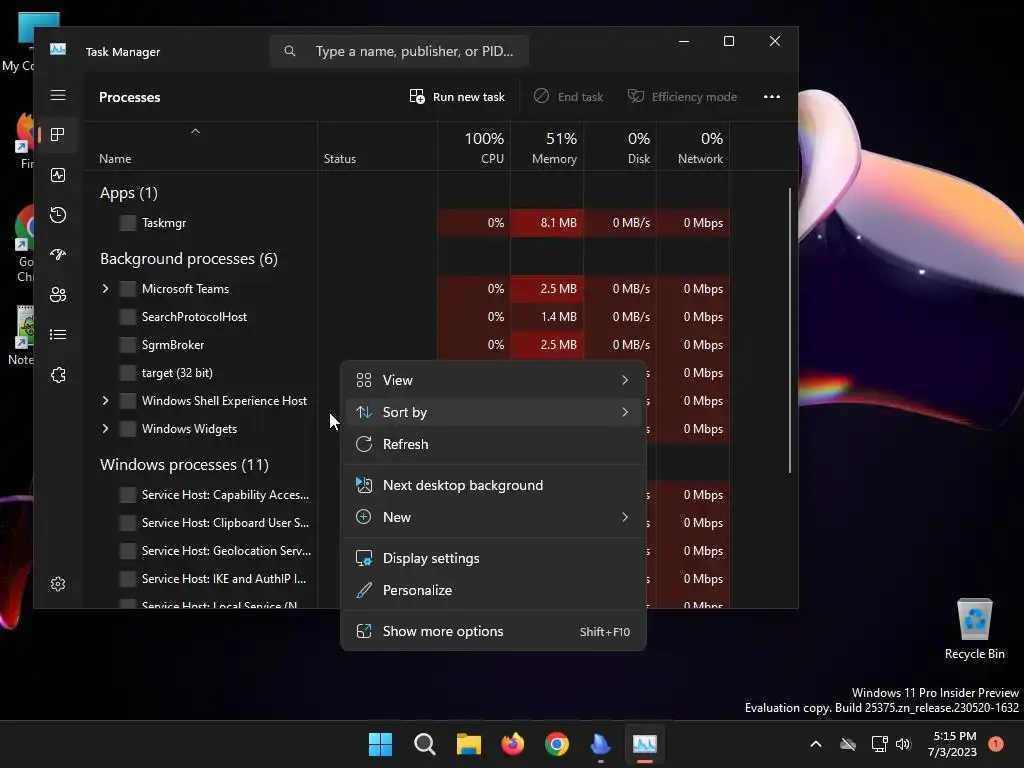Image resolution: width=1024 pixels, height=768 pixels.
Task: Focus the name, publisher, or PID search field
Action: pos(399,51)
